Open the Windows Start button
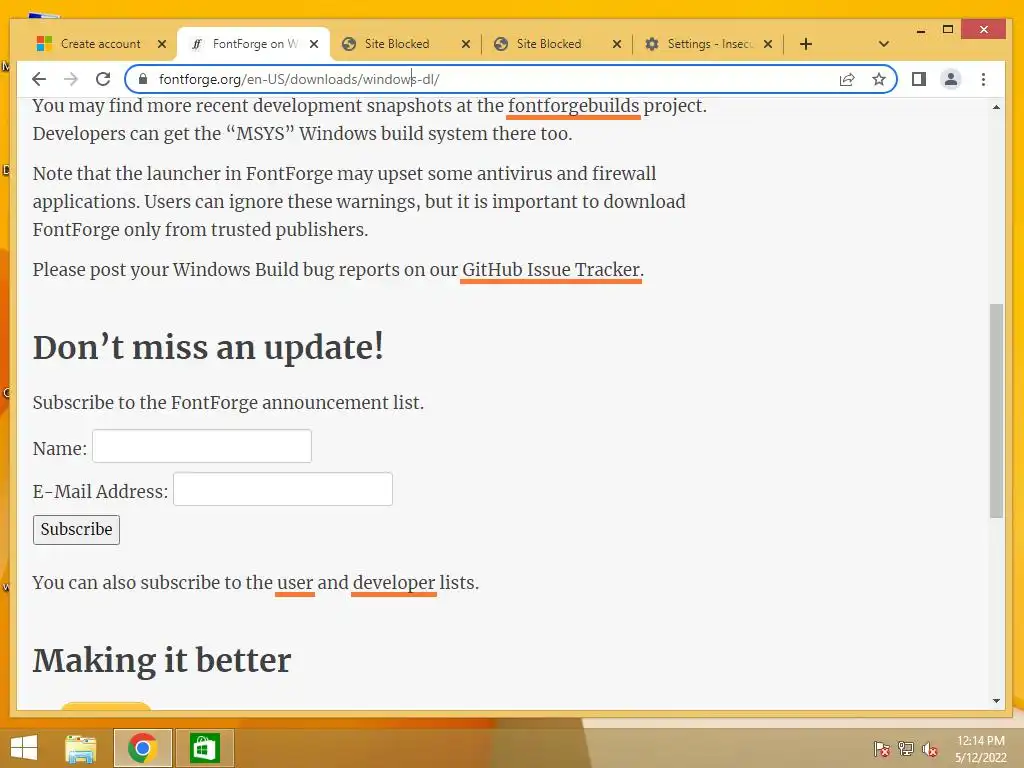Image resolution: width=1024 pixels, height=768 pixels. (x=24, y=748)
